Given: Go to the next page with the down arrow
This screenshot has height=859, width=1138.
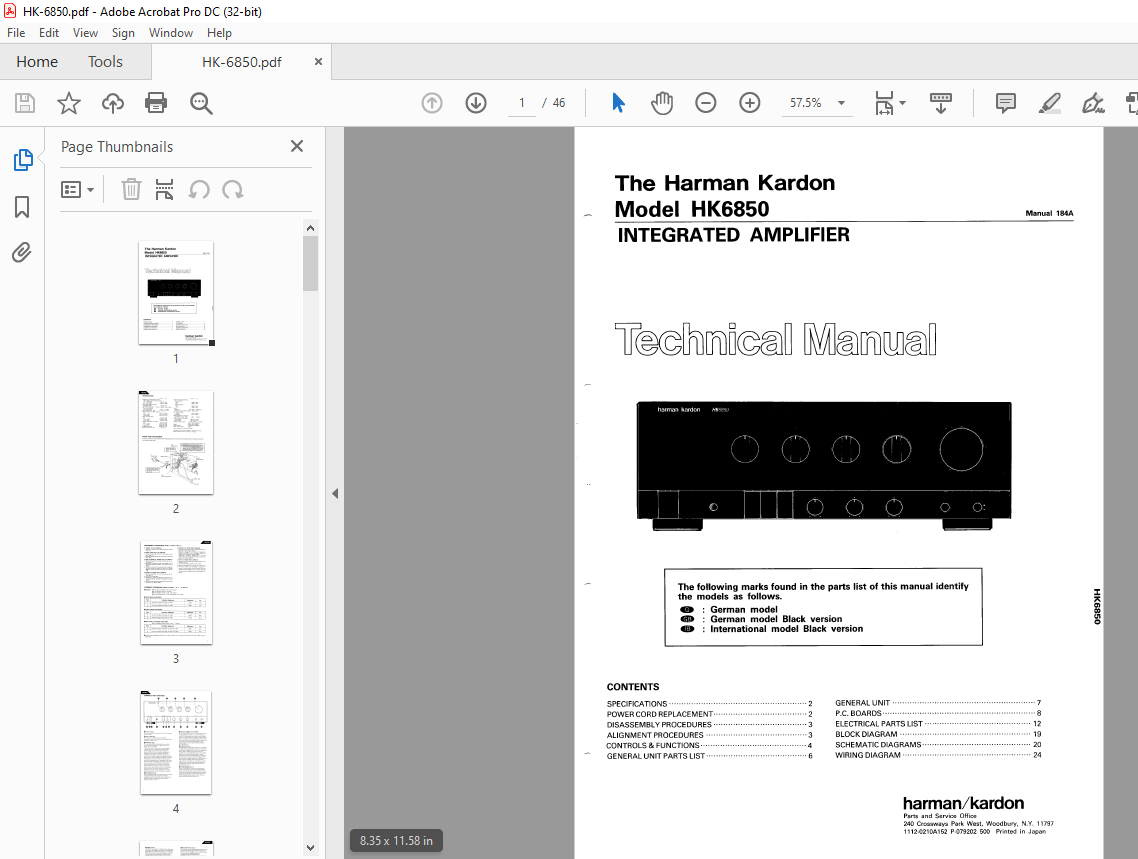Looking at the screenshot, I should coord(476,103).
